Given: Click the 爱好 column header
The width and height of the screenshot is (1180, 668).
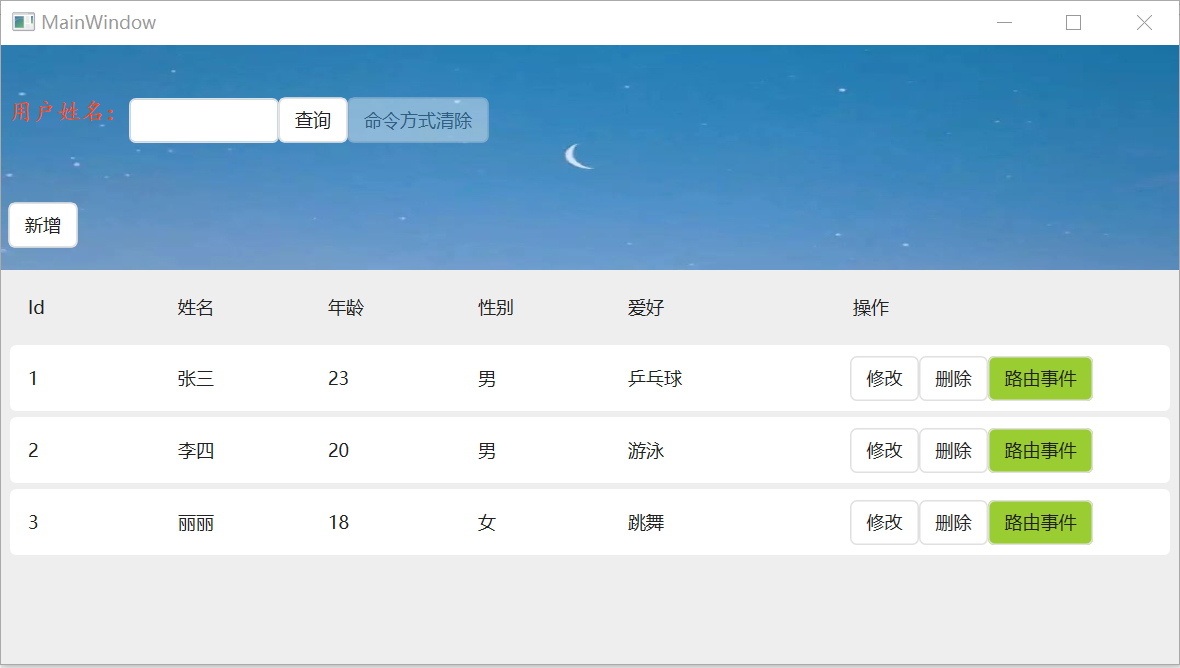Looking at the screenshot, I should click(646, 307).
